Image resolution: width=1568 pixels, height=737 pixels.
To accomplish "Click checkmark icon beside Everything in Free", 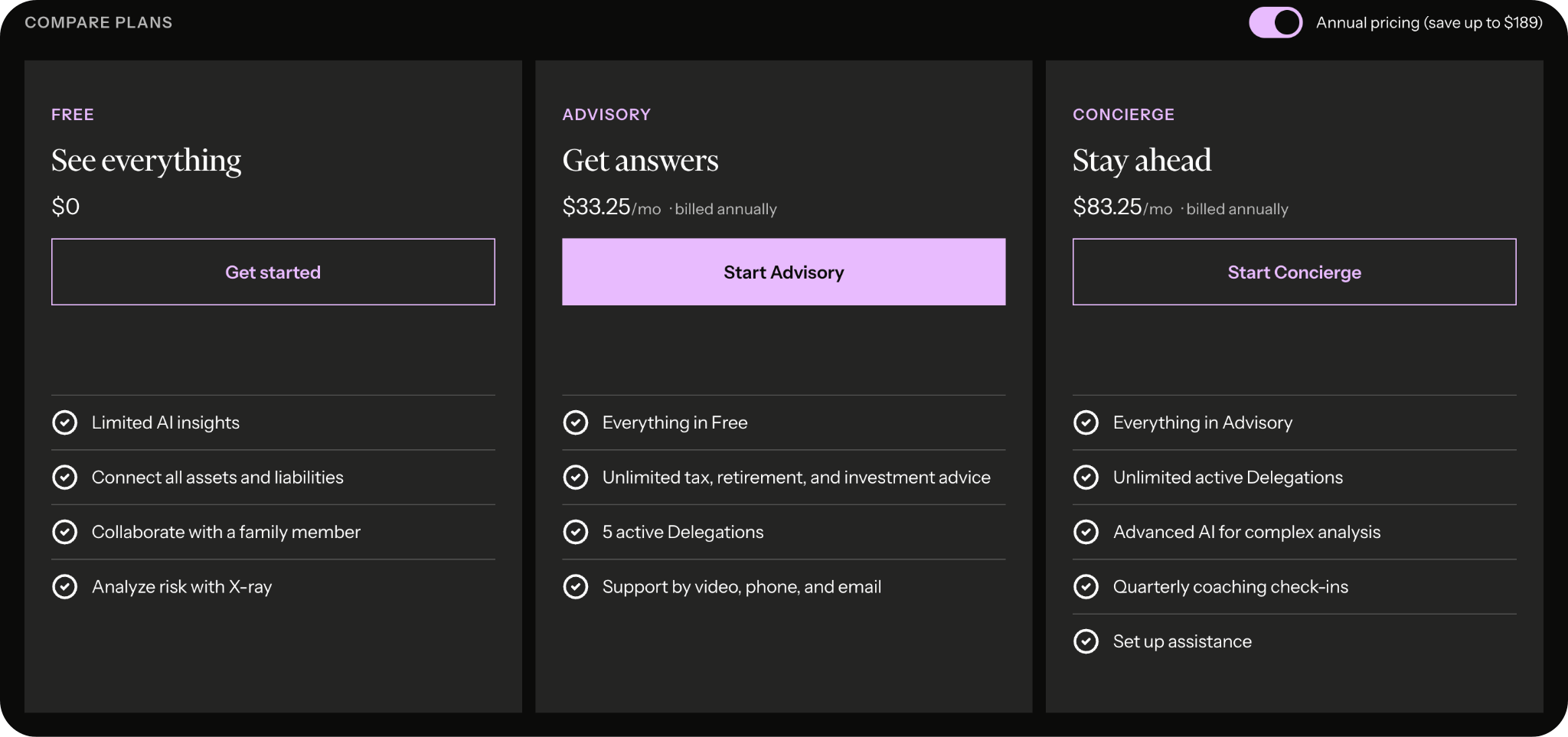I will [x=576, y=422].
